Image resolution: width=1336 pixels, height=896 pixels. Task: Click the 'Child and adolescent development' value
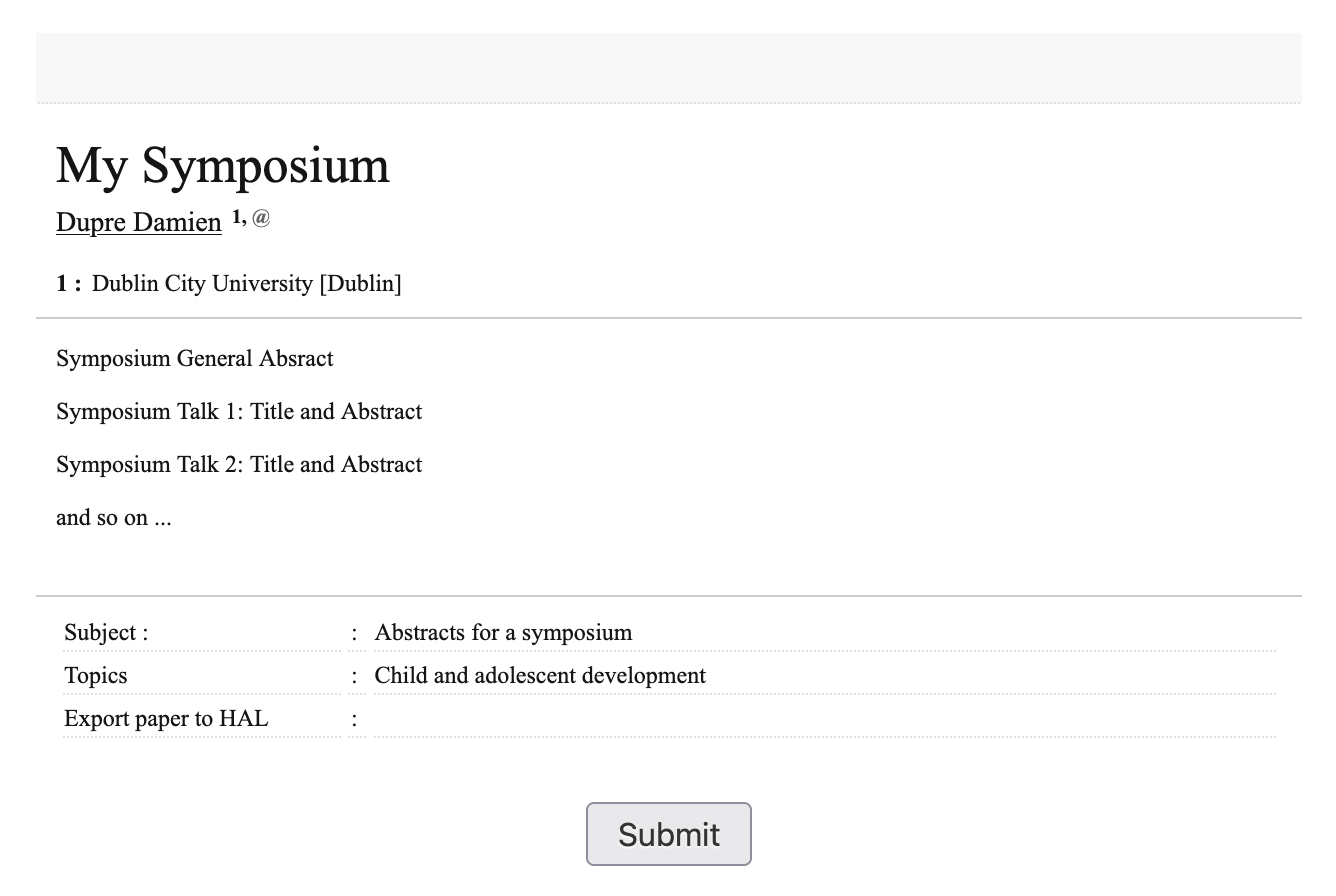[x=540, y=675]
